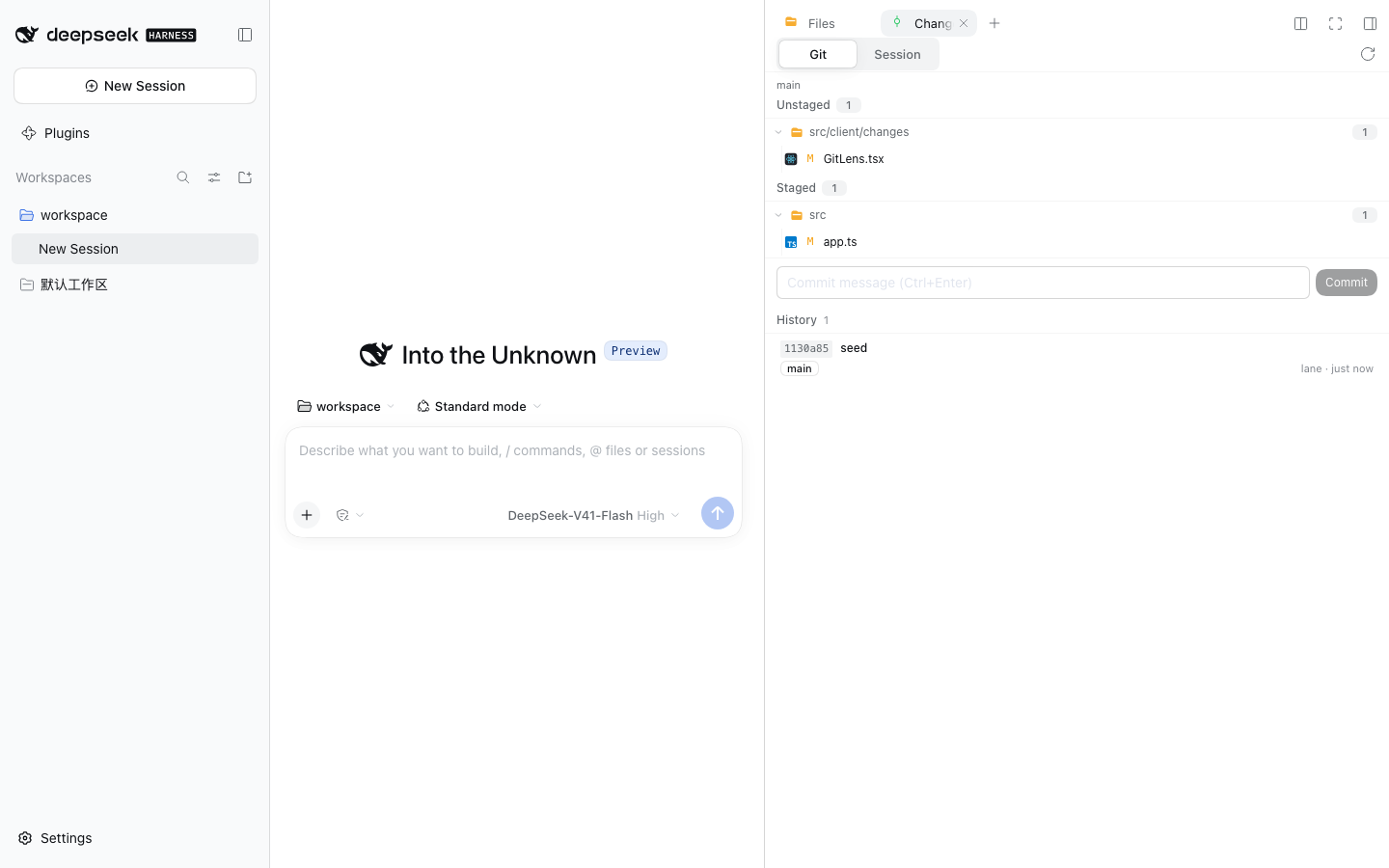This screenshot has width=1389, height=868.
Task: Open the seed commit in History
Action: 1076,358
